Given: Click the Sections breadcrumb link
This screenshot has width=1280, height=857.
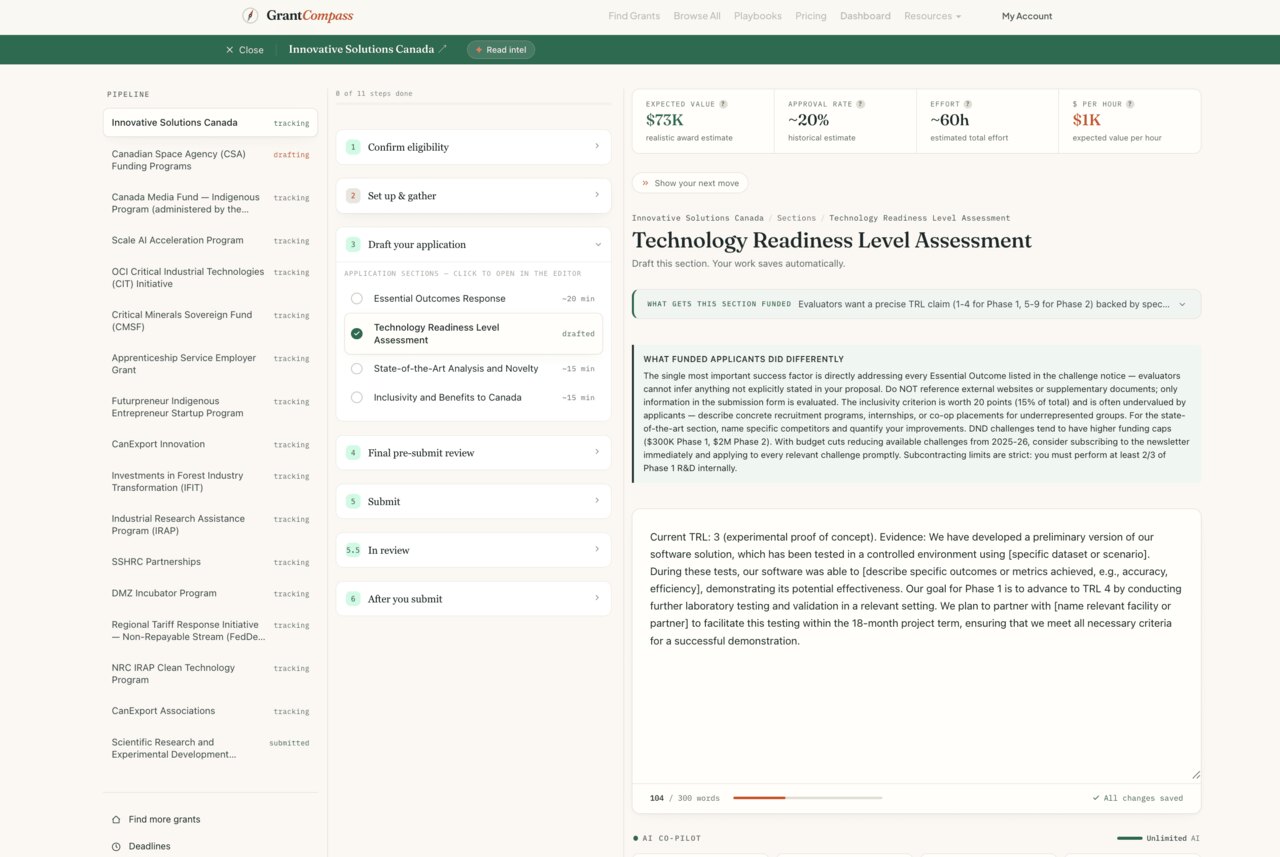Looking at the screenshot, I should (x=796, y=218).
